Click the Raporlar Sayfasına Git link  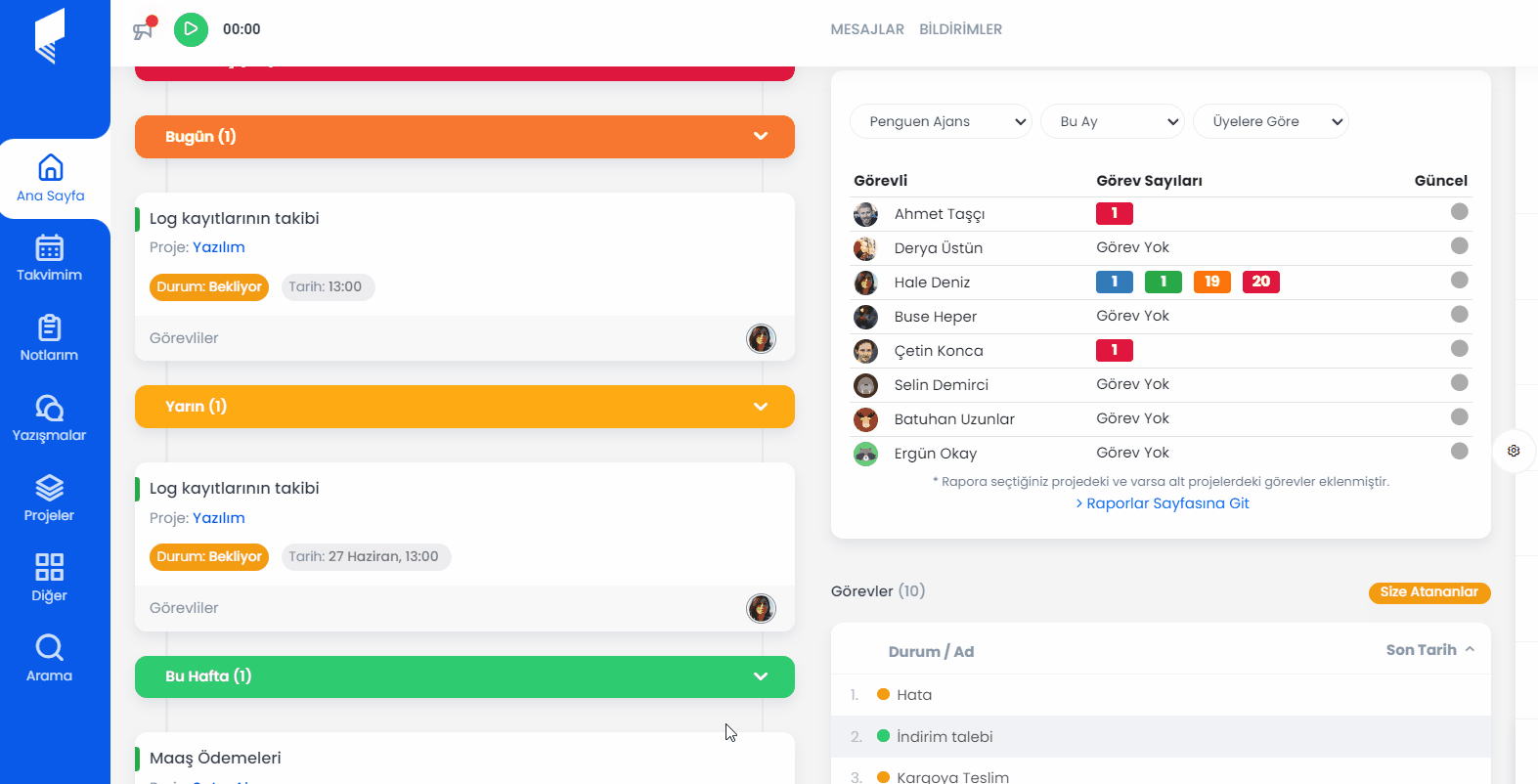(1163, 503)
